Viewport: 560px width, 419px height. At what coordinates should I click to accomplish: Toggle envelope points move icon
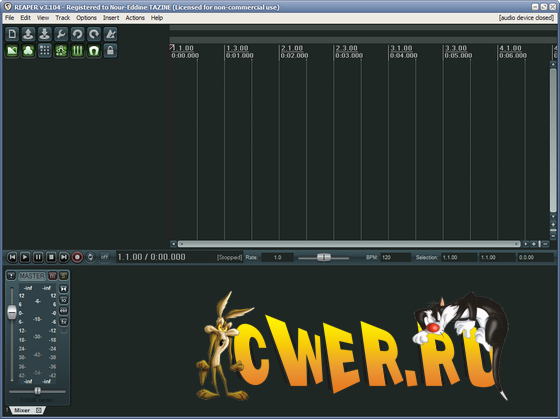click(x=61, y=51)
